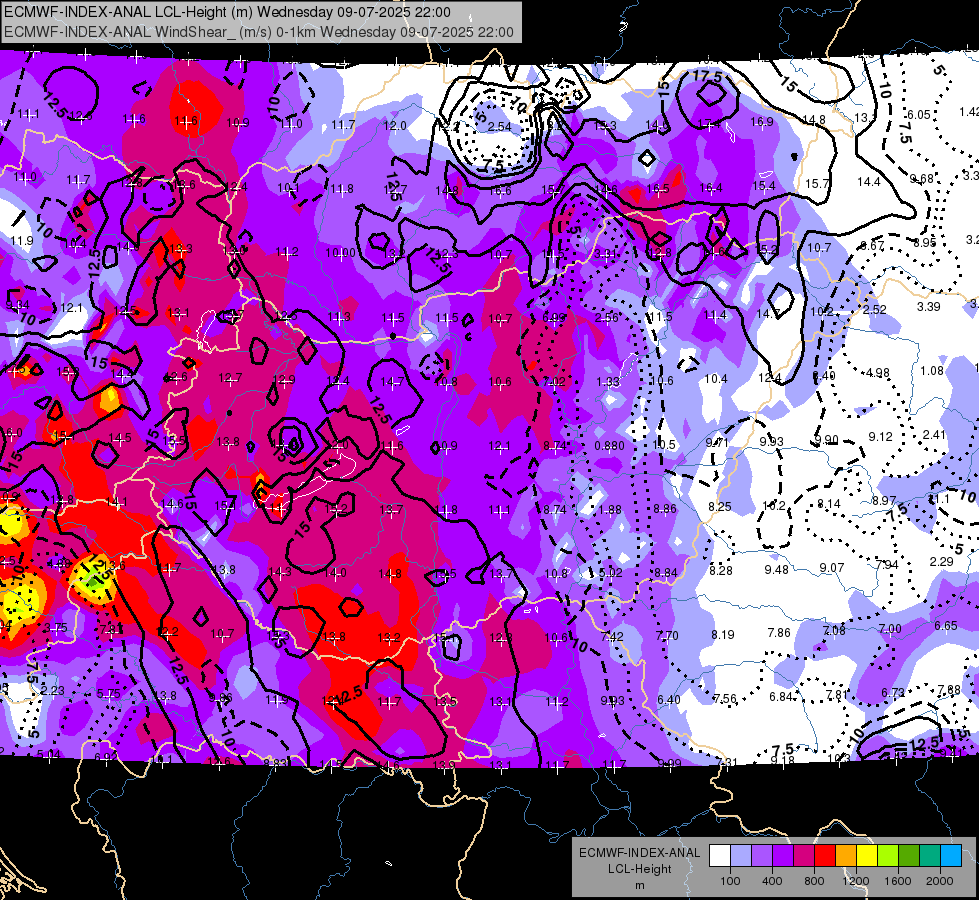Click the 2.29 grid value
This screenshot has width=979, height=900.
point(942,561)
